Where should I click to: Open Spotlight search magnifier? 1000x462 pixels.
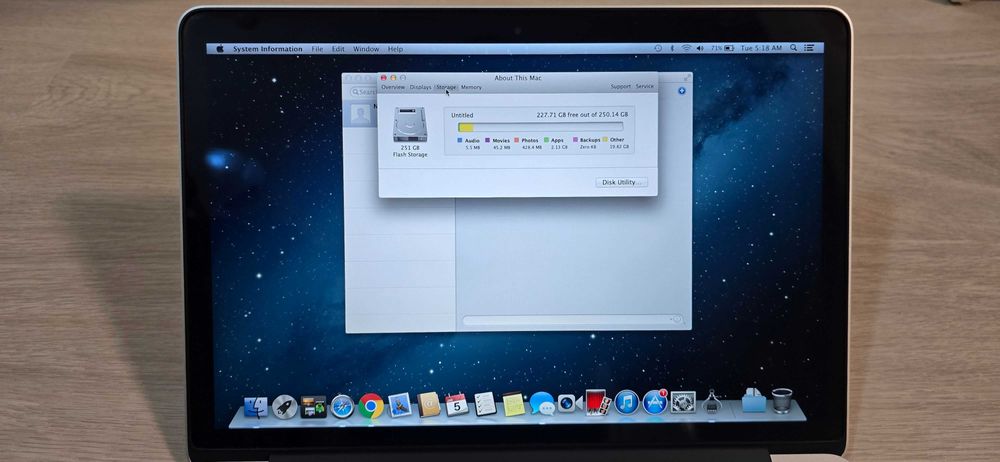click(793, 48)
